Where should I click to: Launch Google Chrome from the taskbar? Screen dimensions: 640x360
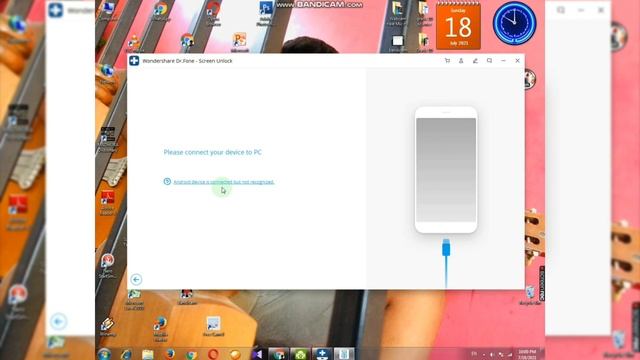191,354
